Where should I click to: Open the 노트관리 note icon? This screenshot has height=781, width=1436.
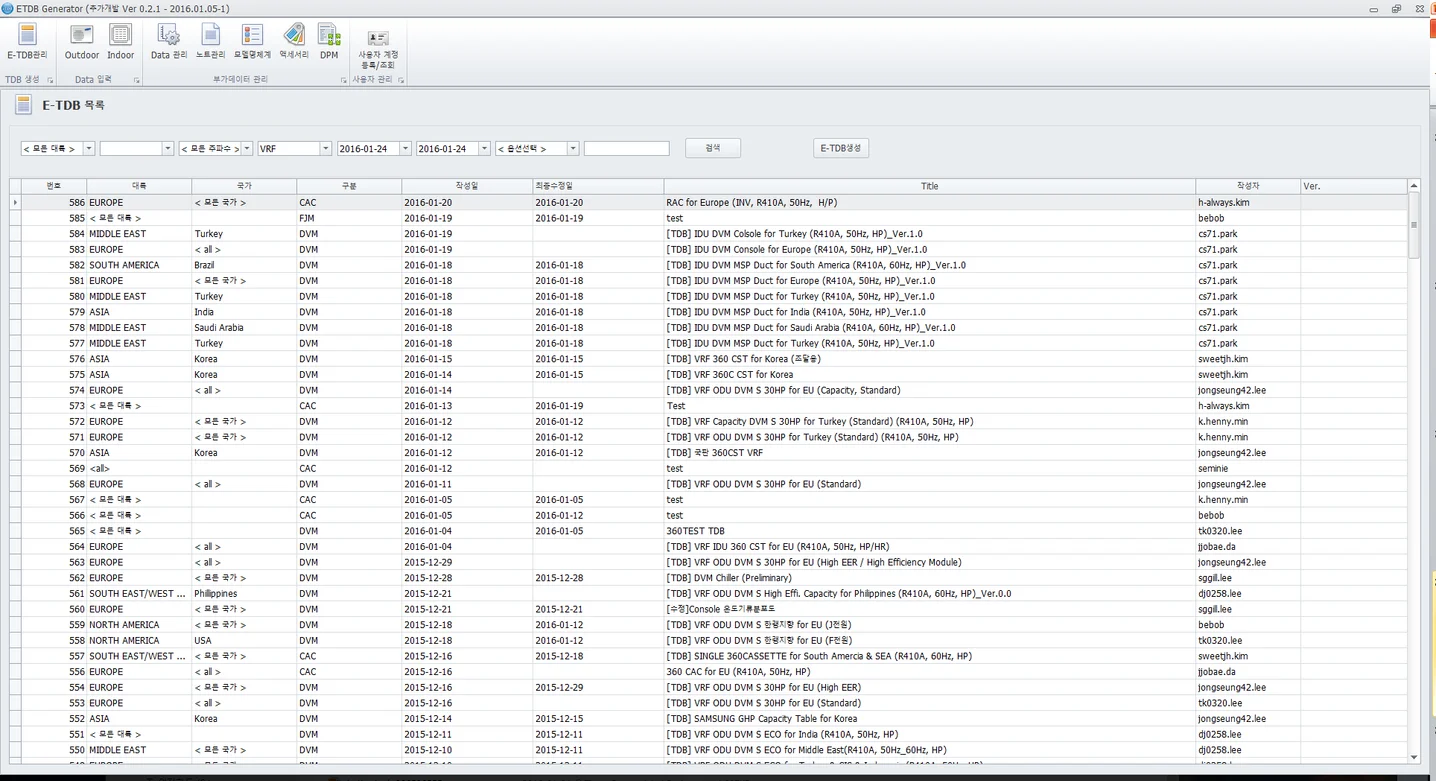click(x=210, y=42)
